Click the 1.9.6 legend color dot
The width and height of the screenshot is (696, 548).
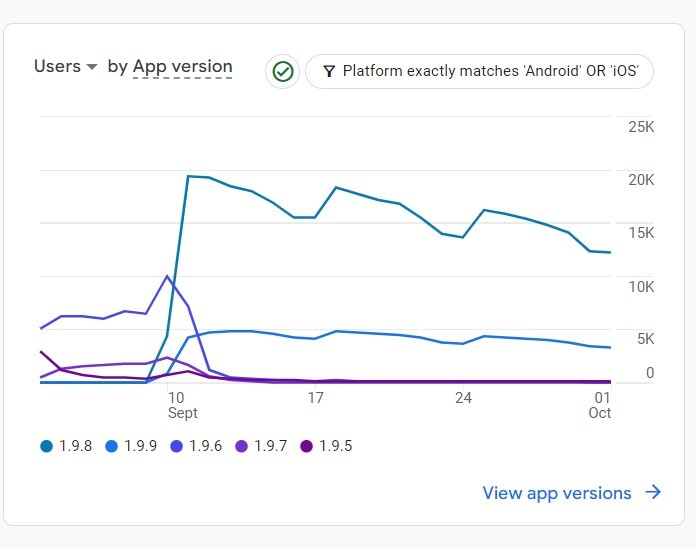click(x=177, y=446)
